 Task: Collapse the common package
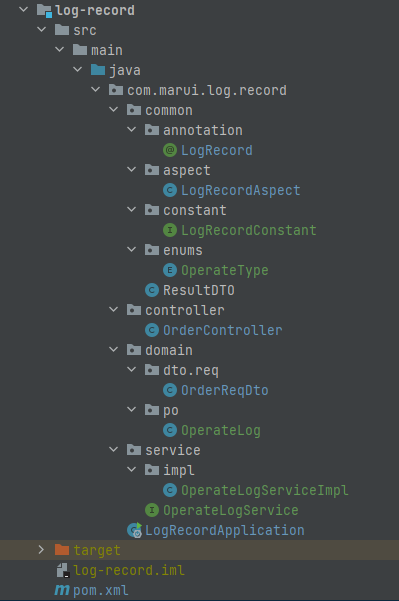click(x=114, y=110)
